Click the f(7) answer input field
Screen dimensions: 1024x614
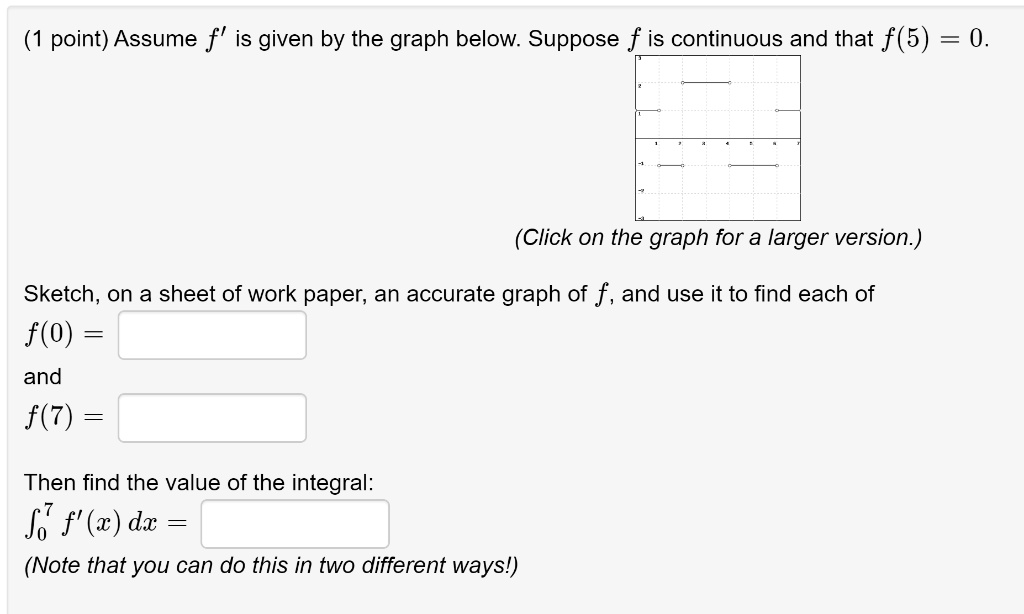click(x=210, y=417)
